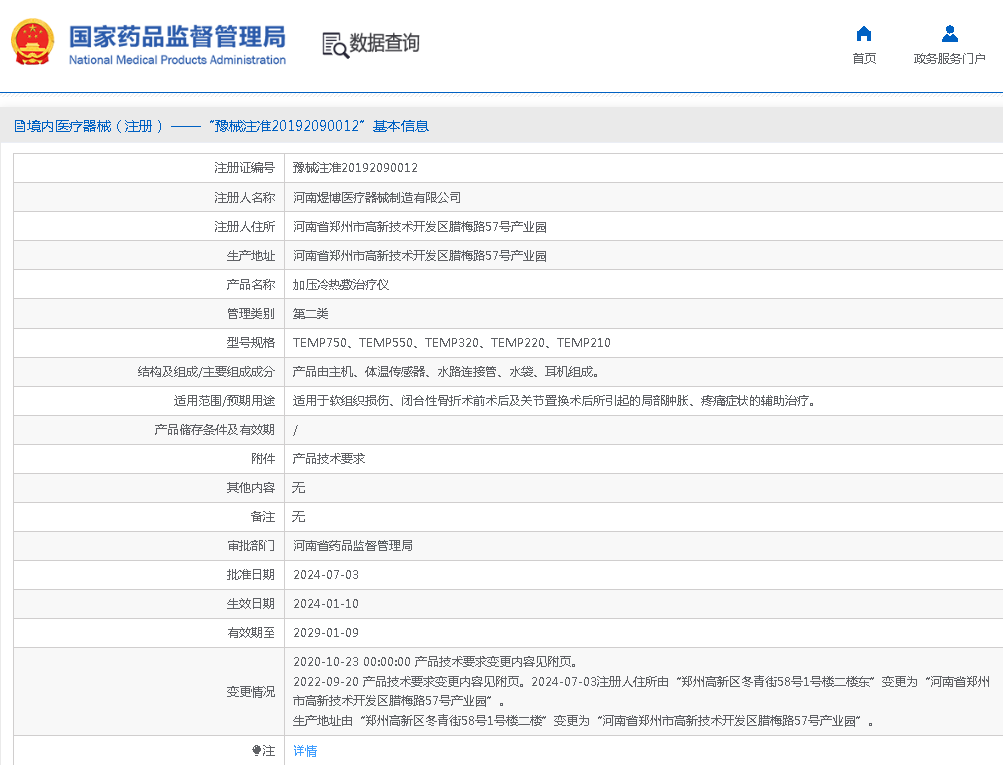Screen dimensions: 1003x765
Task: Select registration number value 豫械注准20192090012
Action: click(355, 168)
